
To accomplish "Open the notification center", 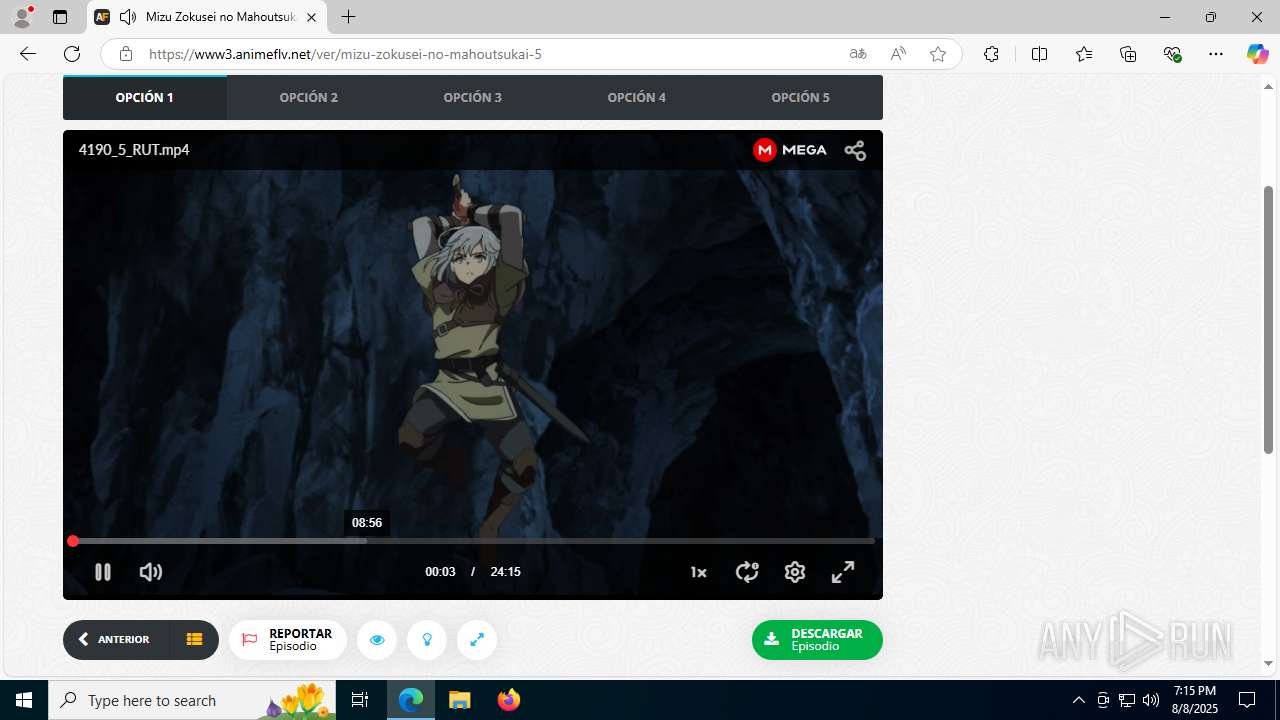I will pyautogui.click(x=1247, y=700).
